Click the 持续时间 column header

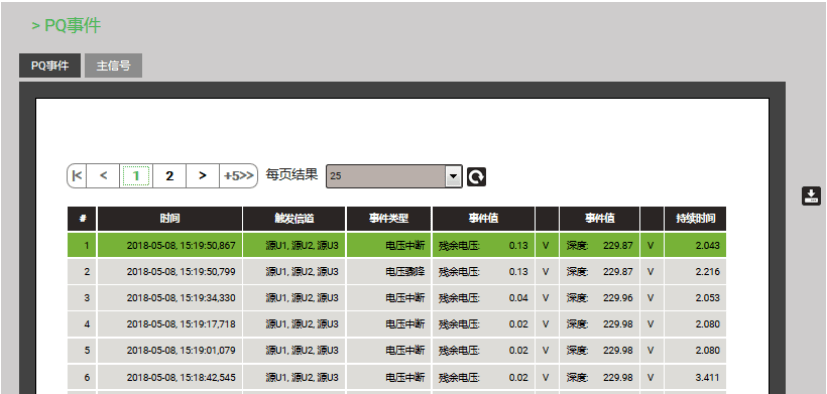[x=695, y=218]
